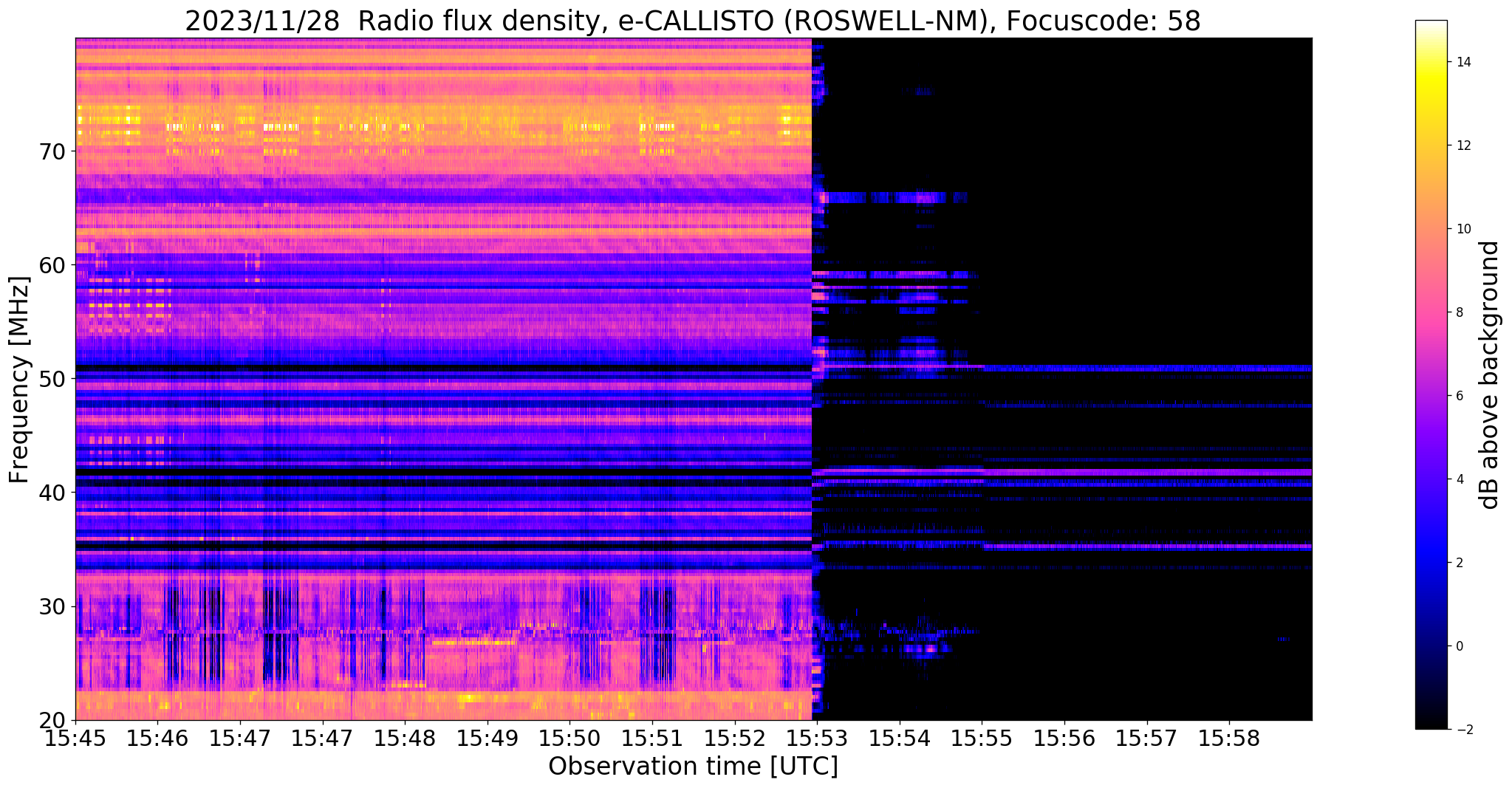The height and width of the screenshot is (788, 1512).
Task: Click the blue region of the colorbar near 2
Action: (1431, 563)
